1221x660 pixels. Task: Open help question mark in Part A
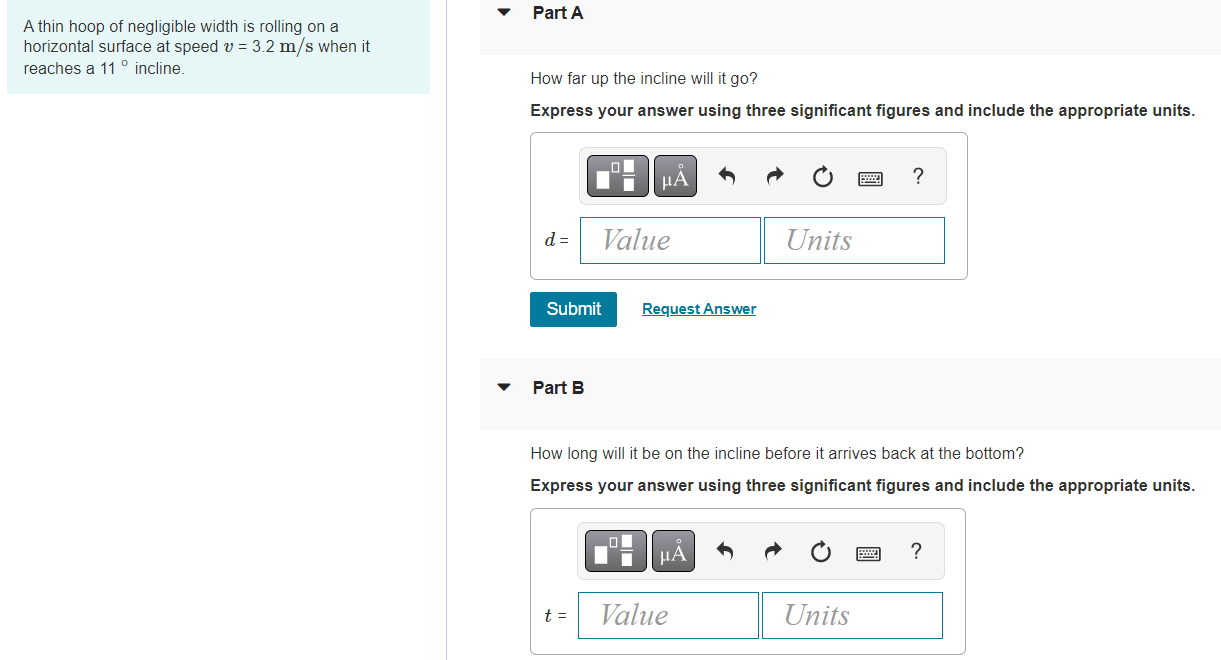coord(918,177)
